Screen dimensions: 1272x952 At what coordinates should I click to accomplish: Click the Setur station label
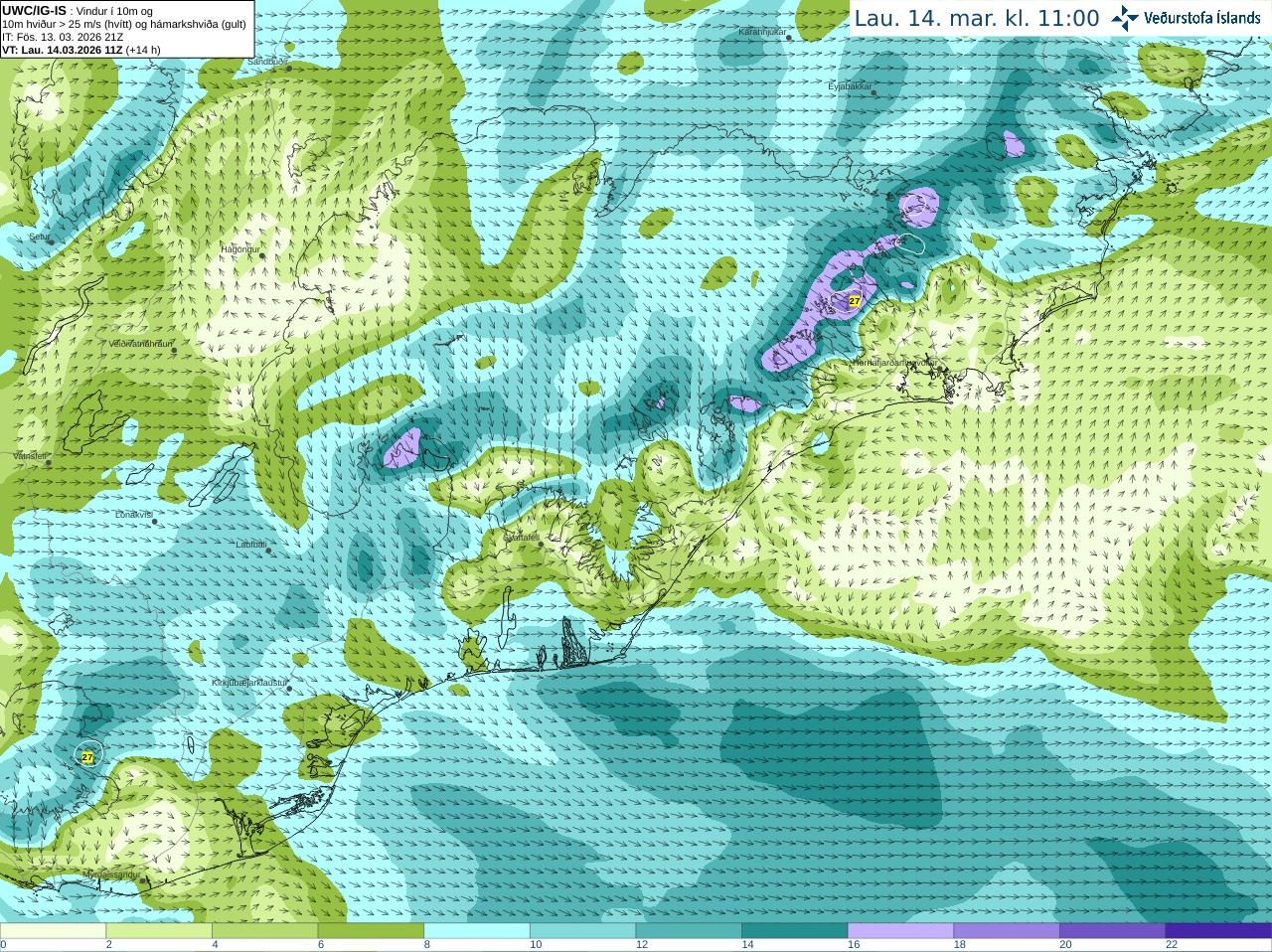pos(39,238)
